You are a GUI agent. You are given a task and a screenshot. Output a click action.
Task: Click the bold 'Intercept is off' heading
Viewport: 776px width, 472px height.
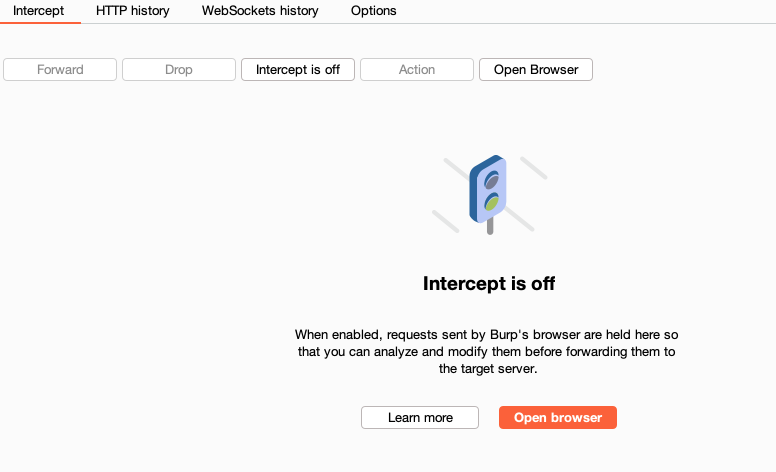pyautogui.click(x=489, y=284)
